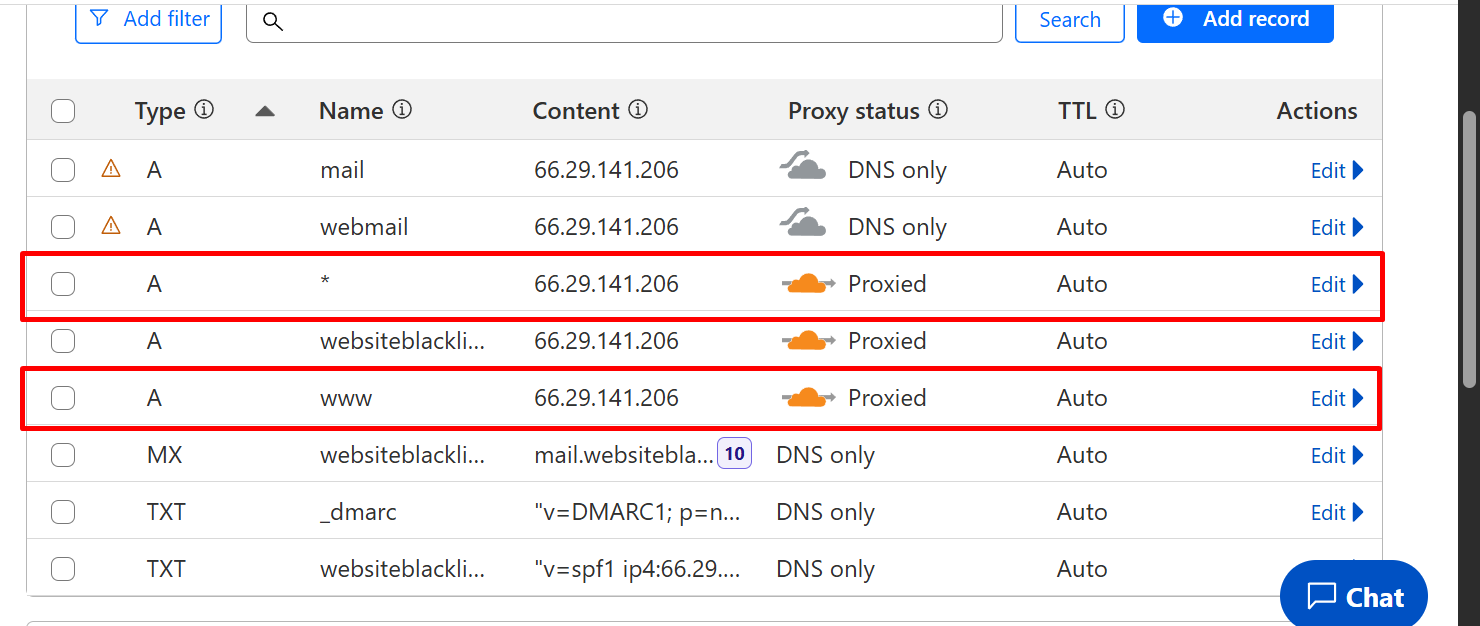Check the mail A record checkbox
Screen dimensions: 1480x626
tap(63, 170)
